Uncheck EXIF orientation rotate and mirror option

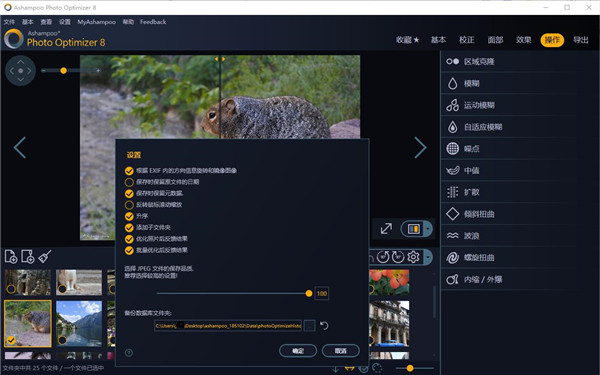129,171
